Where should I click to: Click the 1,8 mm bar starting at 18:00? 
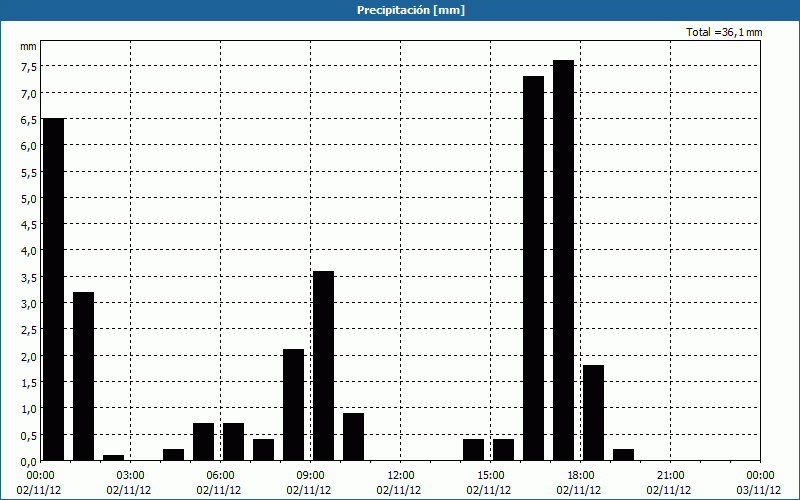[593, 413]
